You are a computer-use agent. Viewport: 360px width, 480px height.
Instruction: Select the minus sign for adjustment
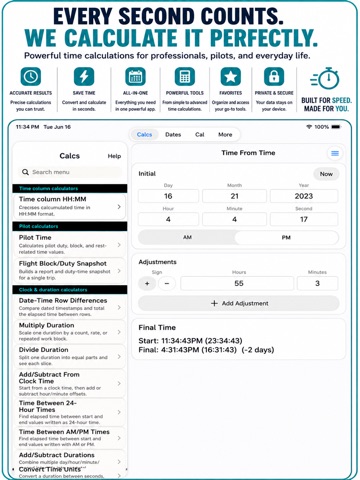(167, 284)
